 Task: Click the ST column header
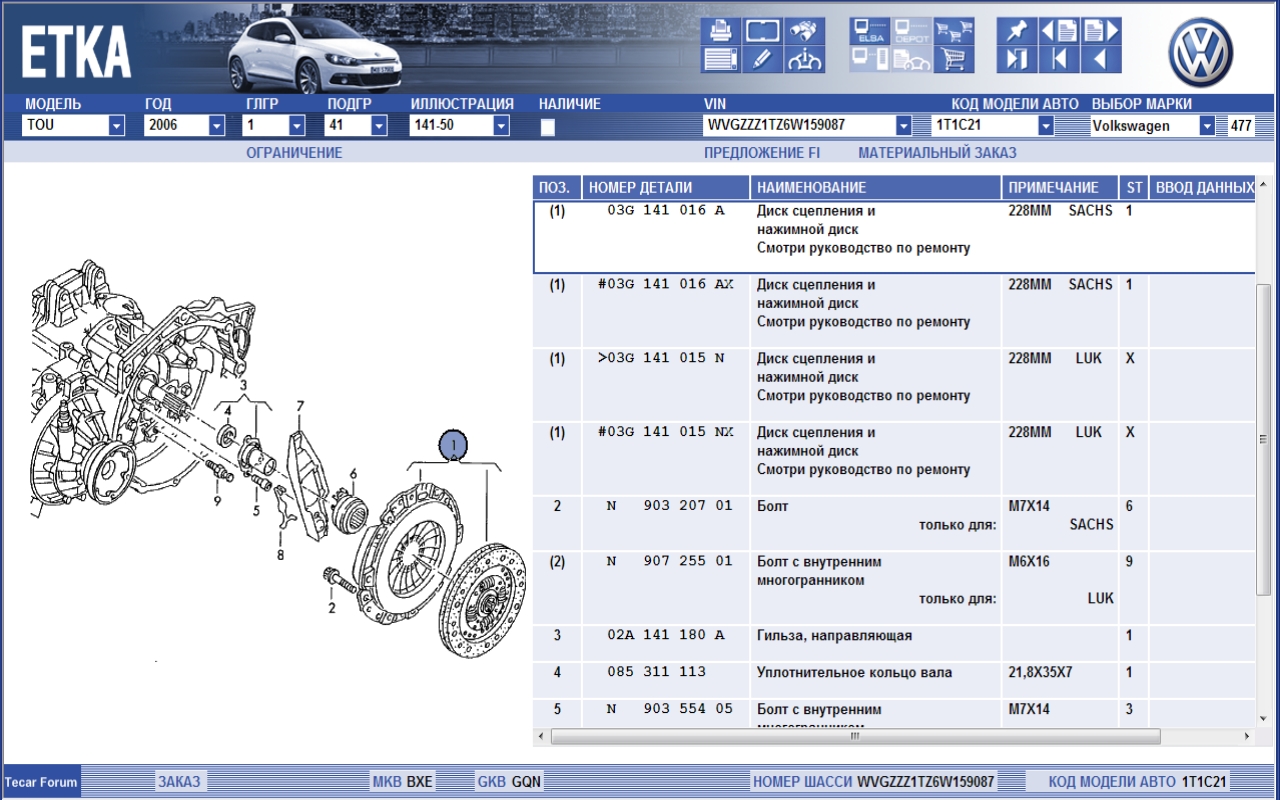point(1134,187)
